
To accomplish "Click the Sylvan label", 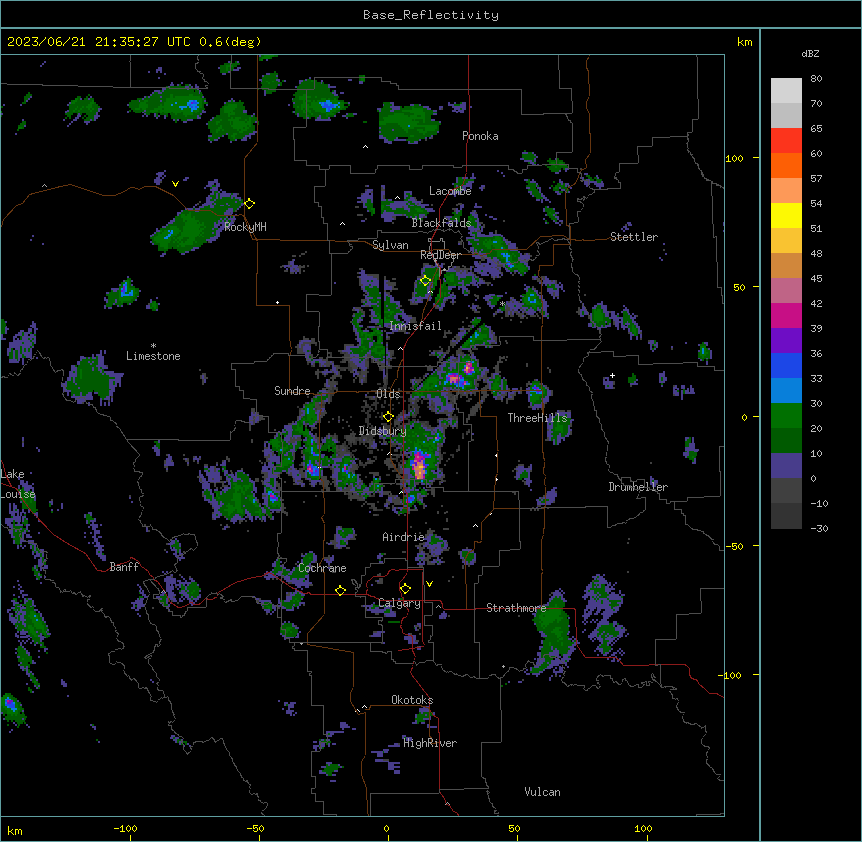I will (390, 245).
